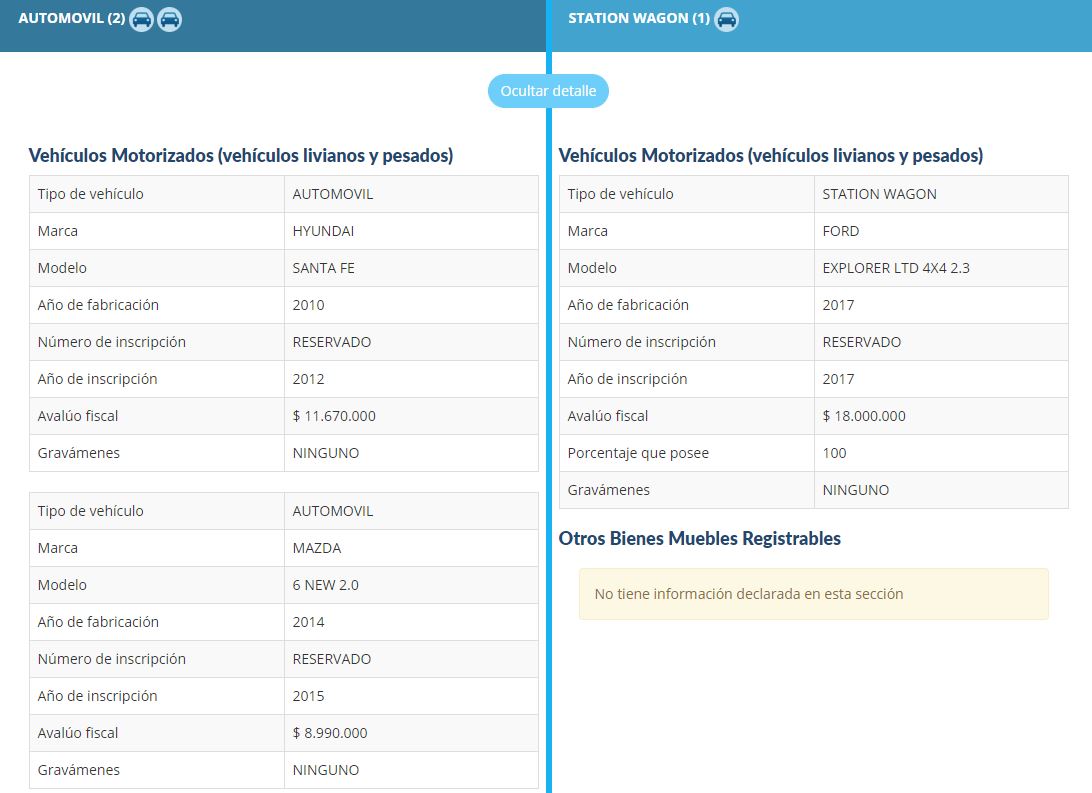This screenshot has width=1092, height=793.
Task: Click the $ 8.990.000 fiscal value
Action: (x=329, y=732)
